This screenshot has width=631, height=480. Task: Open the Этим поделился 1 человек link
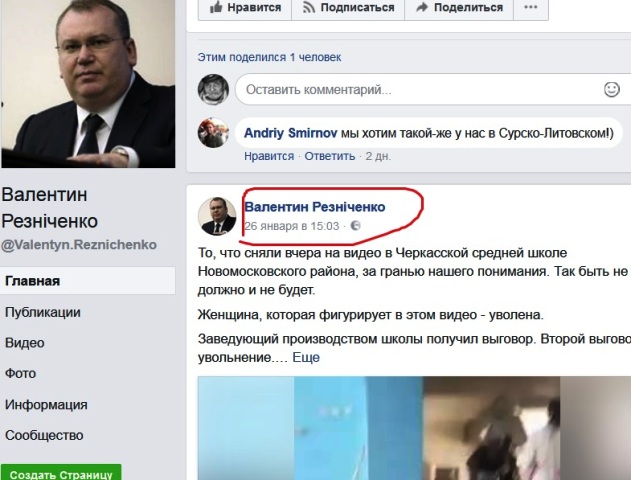[269, 57]
